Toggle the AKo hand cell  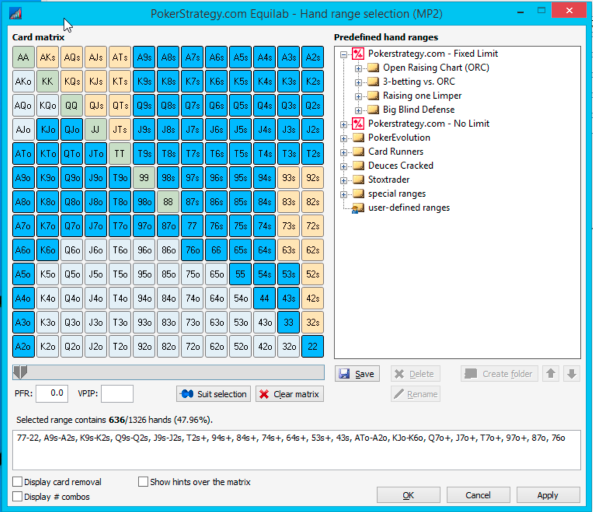point(23,81)
